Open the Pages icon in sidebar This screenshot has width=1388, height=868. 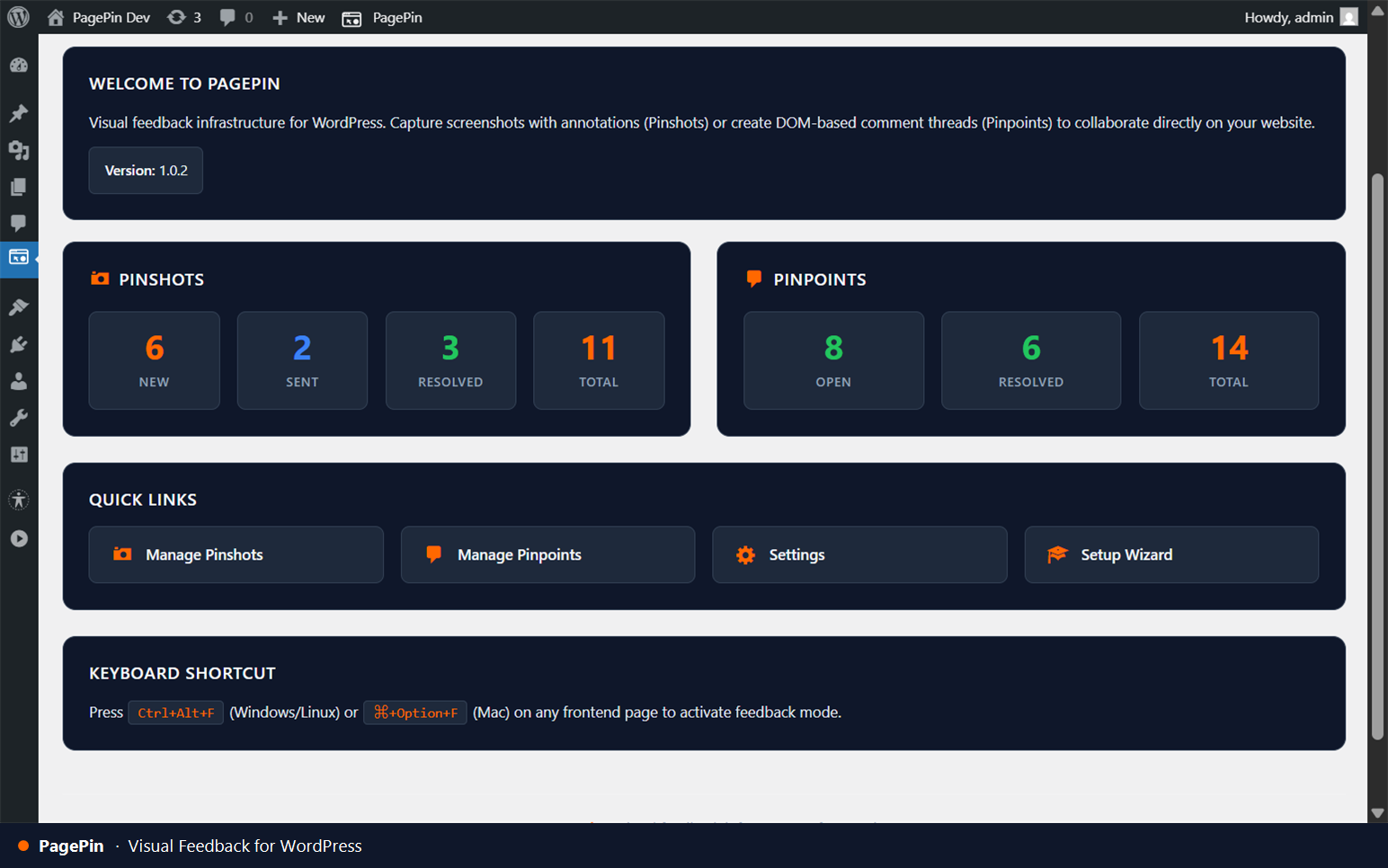pos(19,186)
